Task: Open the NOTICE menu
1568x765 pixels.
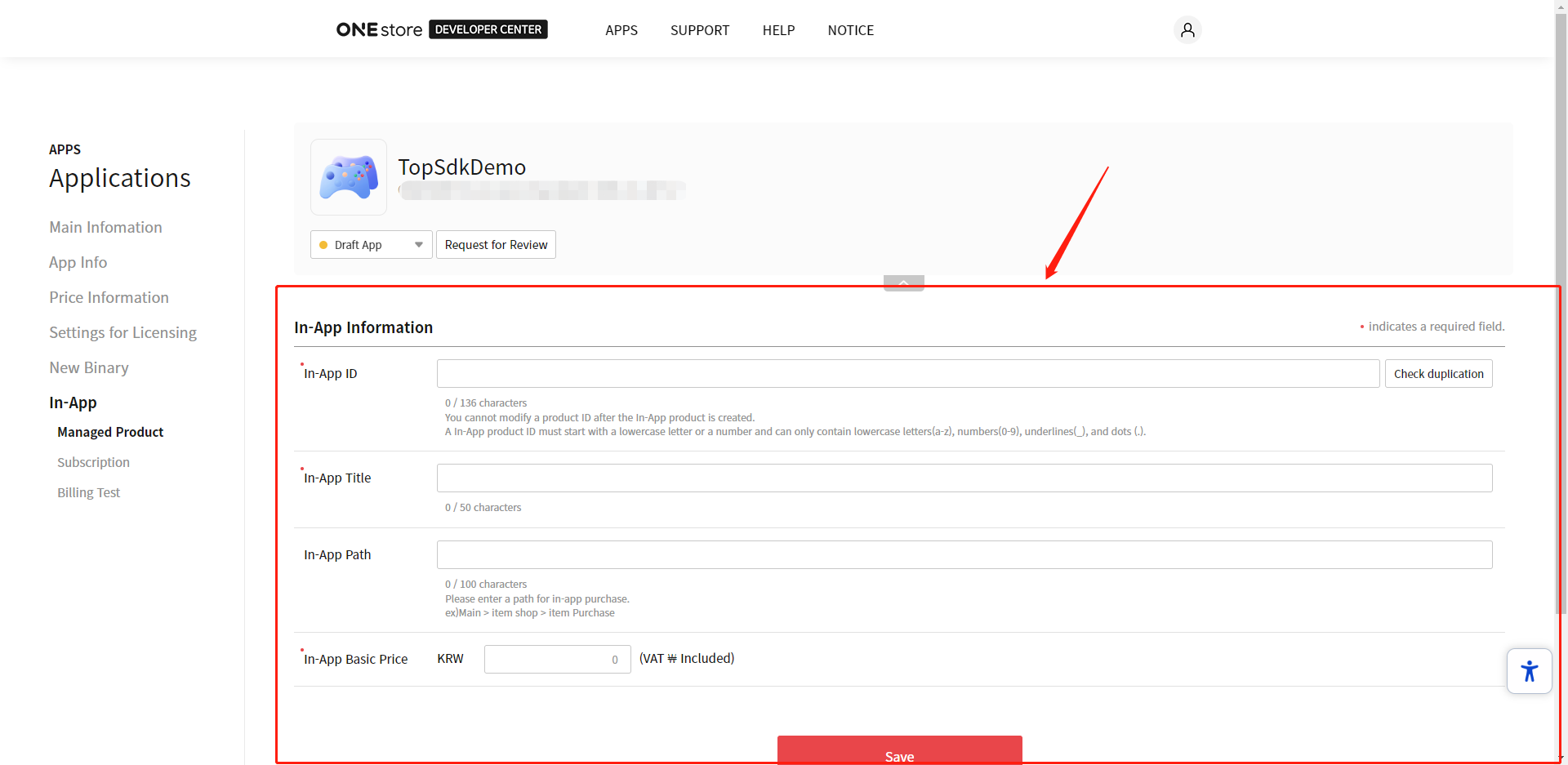Action: (850, 30)
